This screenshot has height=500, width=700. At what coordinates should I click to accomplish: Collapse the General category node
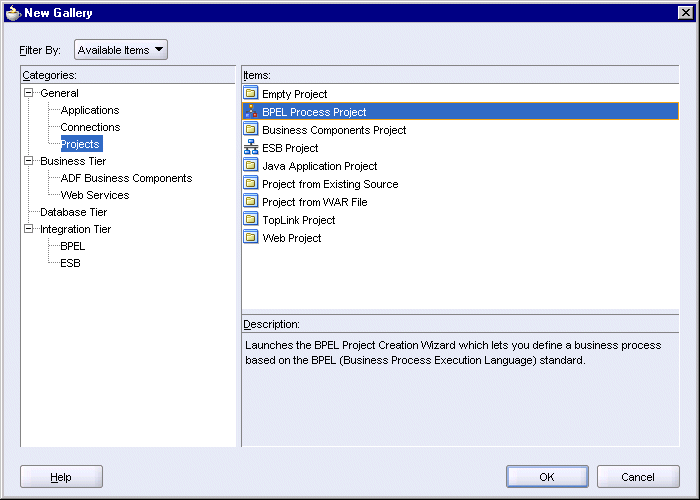coord(29,93)
